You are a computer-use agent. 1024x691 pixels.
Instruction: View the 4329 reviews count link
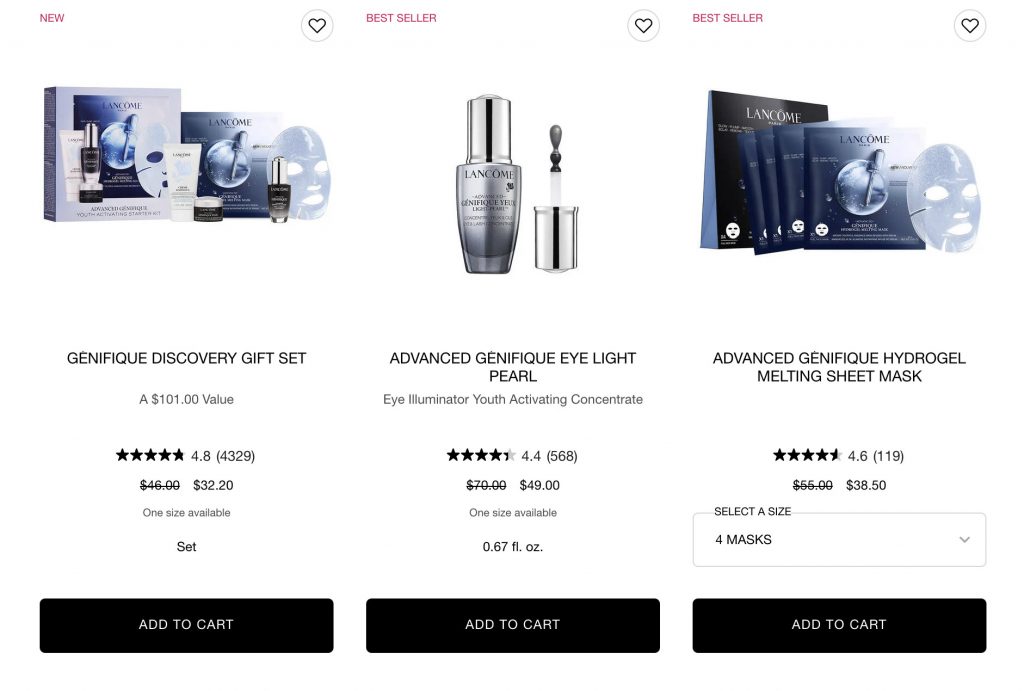click(x=235, y=456)
